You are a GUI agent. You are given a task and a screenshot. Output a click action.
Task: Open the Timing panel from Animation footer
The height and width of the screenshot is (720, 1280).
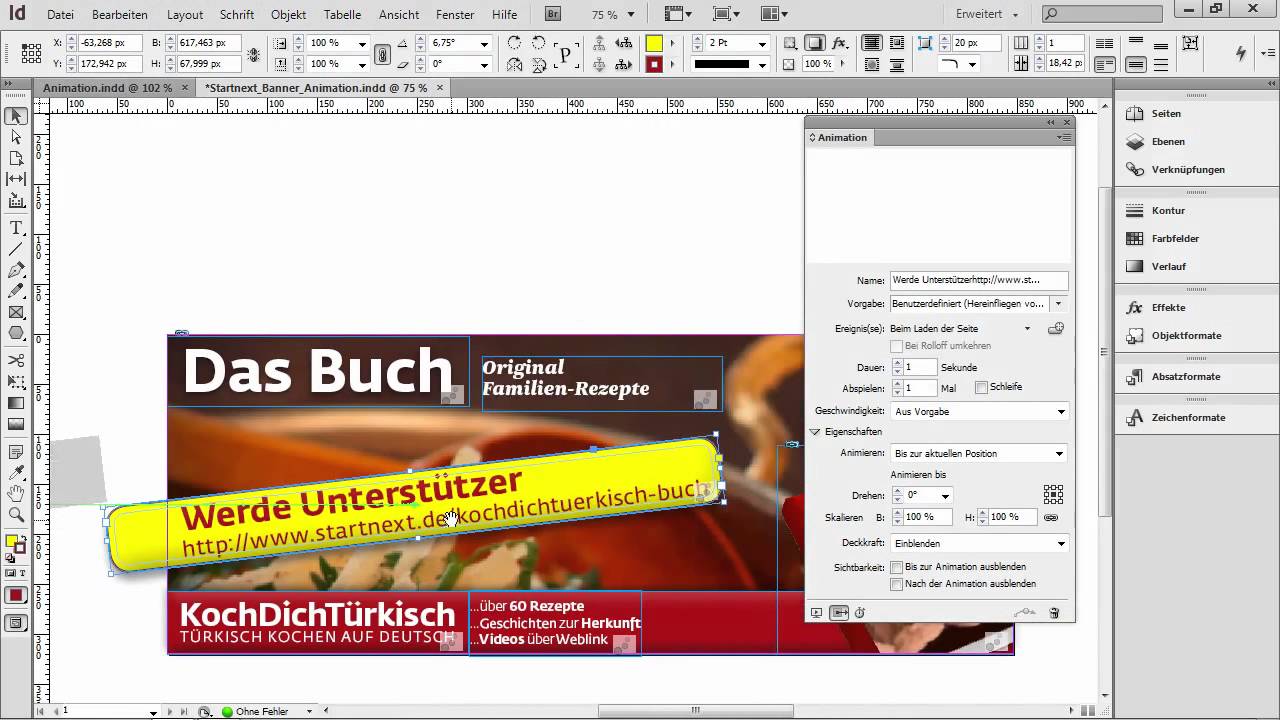point(860,613)
